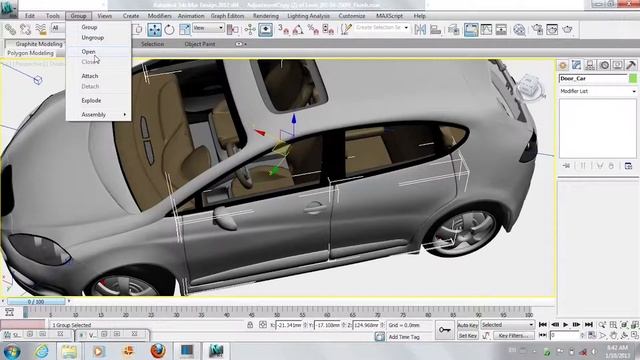Viewport: 640px width, 360px height.
Task: Open the Rendering menu
Action: [x=266, y=16]
